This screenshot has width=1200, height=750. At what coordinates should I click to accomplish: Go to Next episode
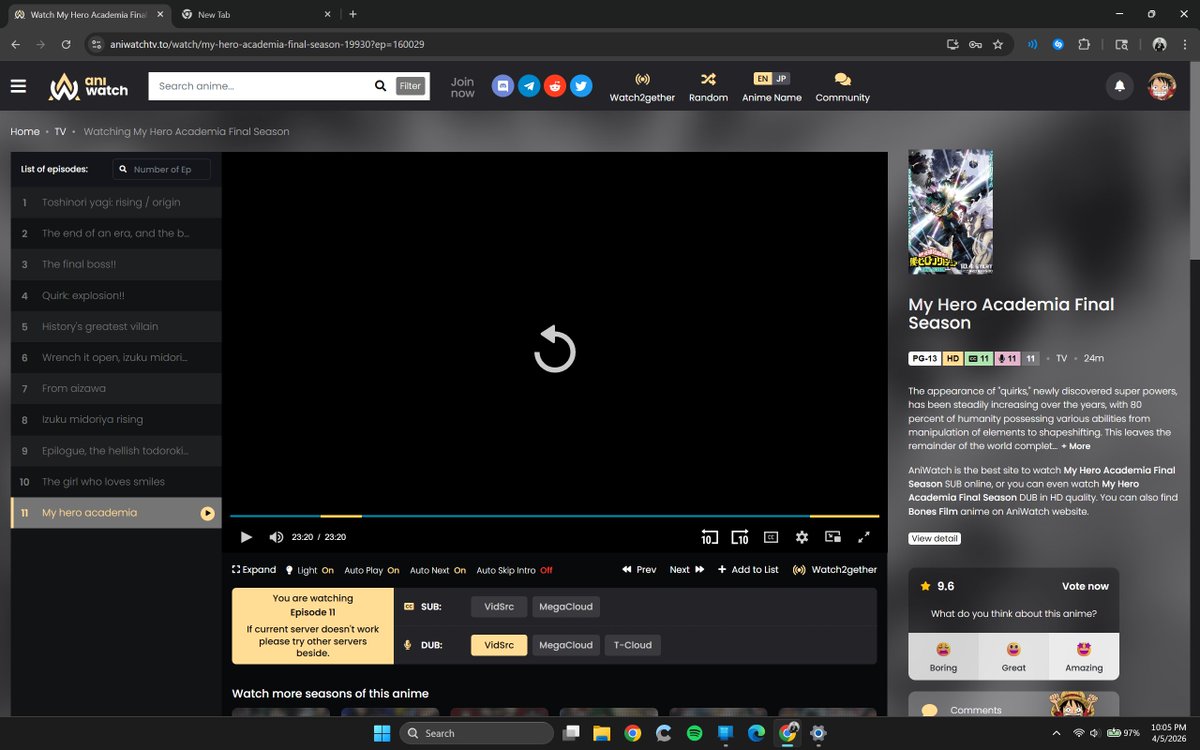pos(687,570)
